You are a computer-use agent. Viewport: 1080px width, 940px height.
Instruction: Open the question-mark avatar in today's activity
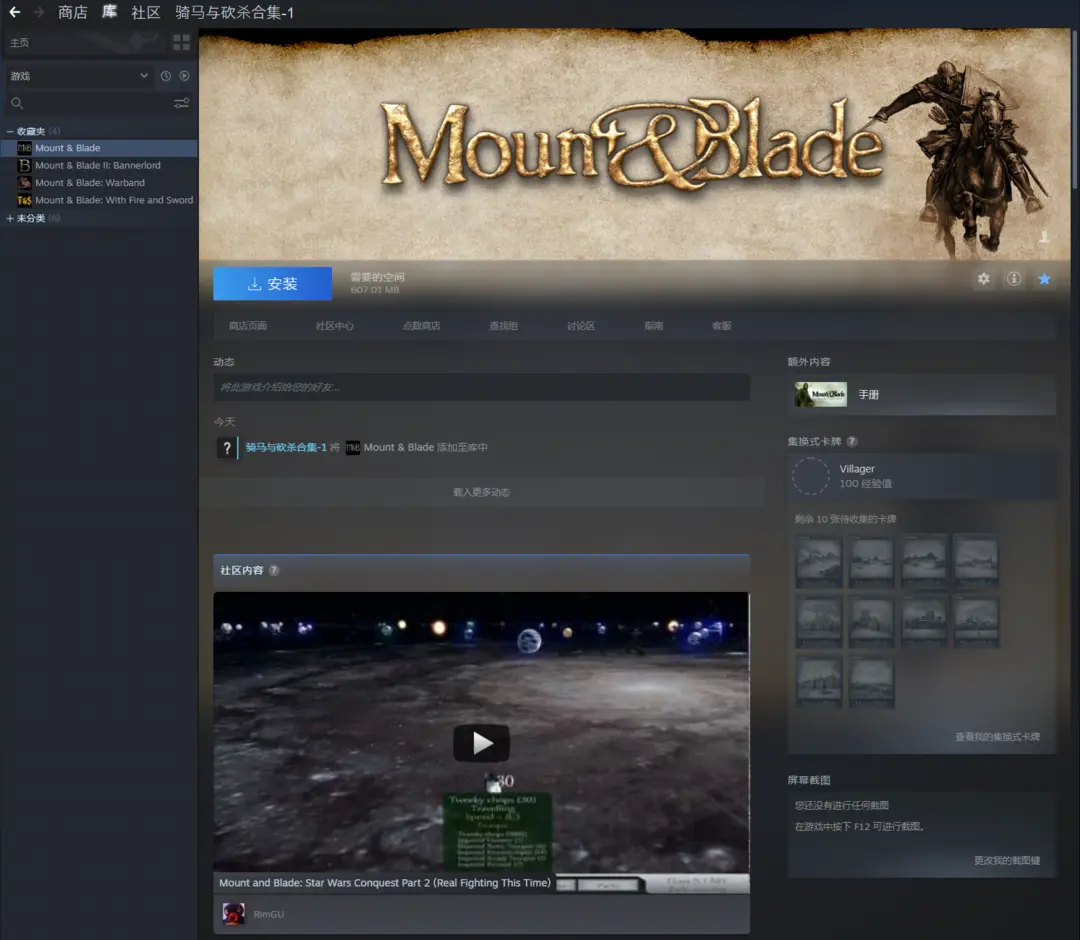(226, 448)
